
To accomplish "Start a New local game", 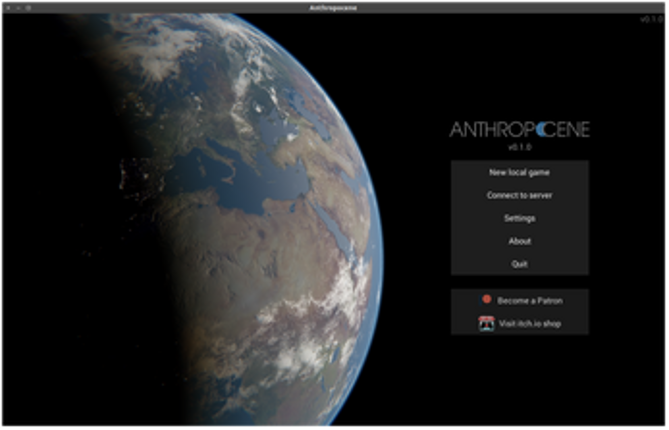I will click(x=520, y=173).
